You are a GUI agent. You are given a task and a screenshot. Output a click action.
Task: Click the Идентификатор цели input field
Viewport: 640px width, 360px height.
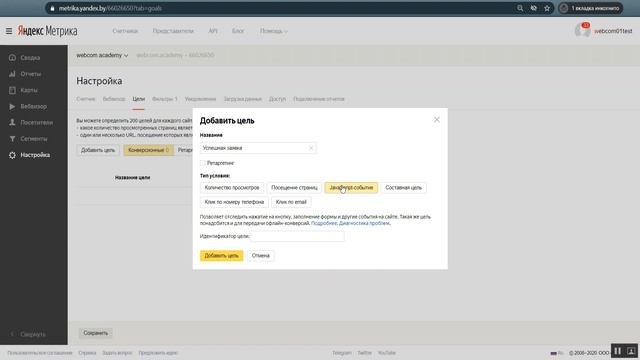coord(297,236)
